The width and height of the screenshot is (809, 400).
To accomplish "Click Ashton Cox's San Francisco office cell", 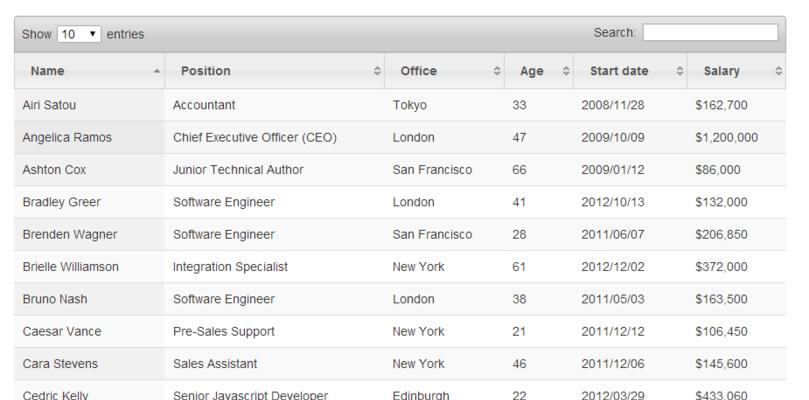I will coord(444,170).
